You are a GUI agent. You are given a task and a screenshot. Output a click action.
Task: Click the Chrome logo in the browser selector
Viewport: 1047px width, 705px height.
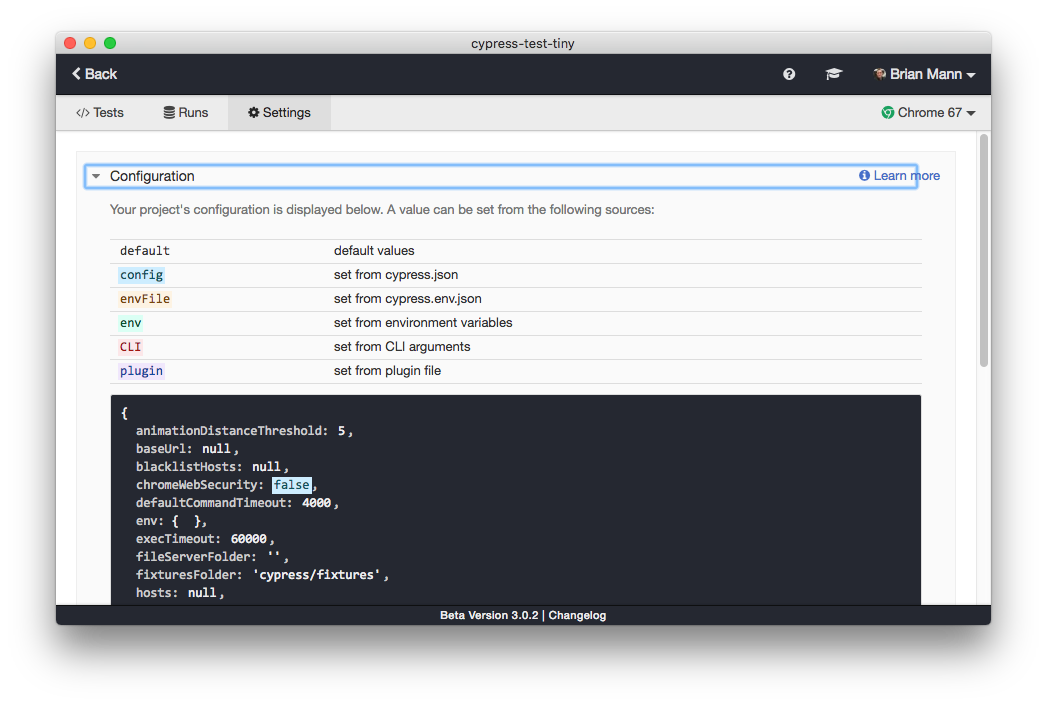[886, 113]
